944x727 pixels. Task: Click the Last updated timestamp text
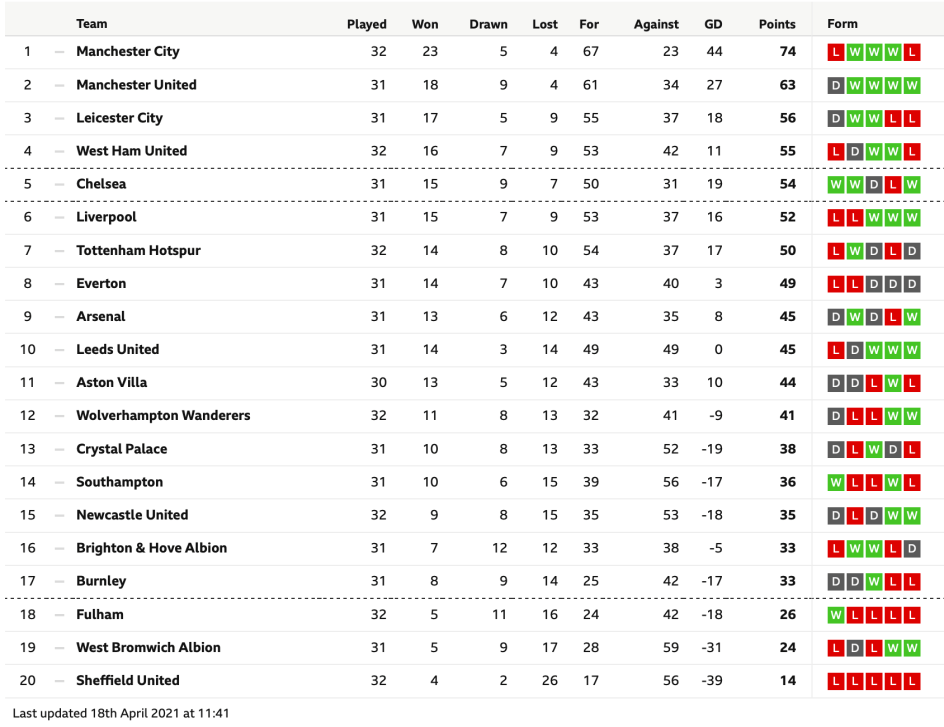(122, 714)
